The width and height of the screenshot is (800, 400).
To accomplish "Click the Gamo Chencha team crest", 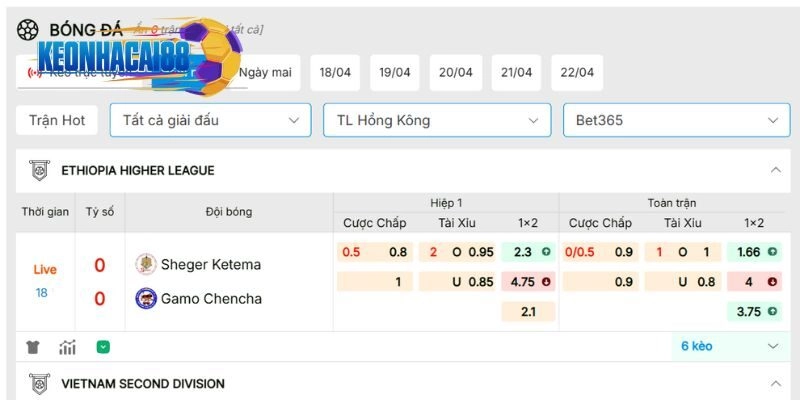I will tap(146, 298).
